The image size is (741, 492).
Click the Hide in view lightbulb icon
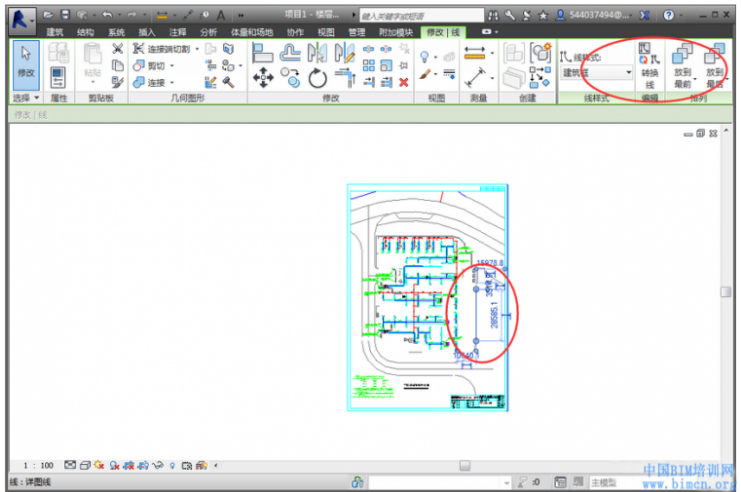pos(424,57)
